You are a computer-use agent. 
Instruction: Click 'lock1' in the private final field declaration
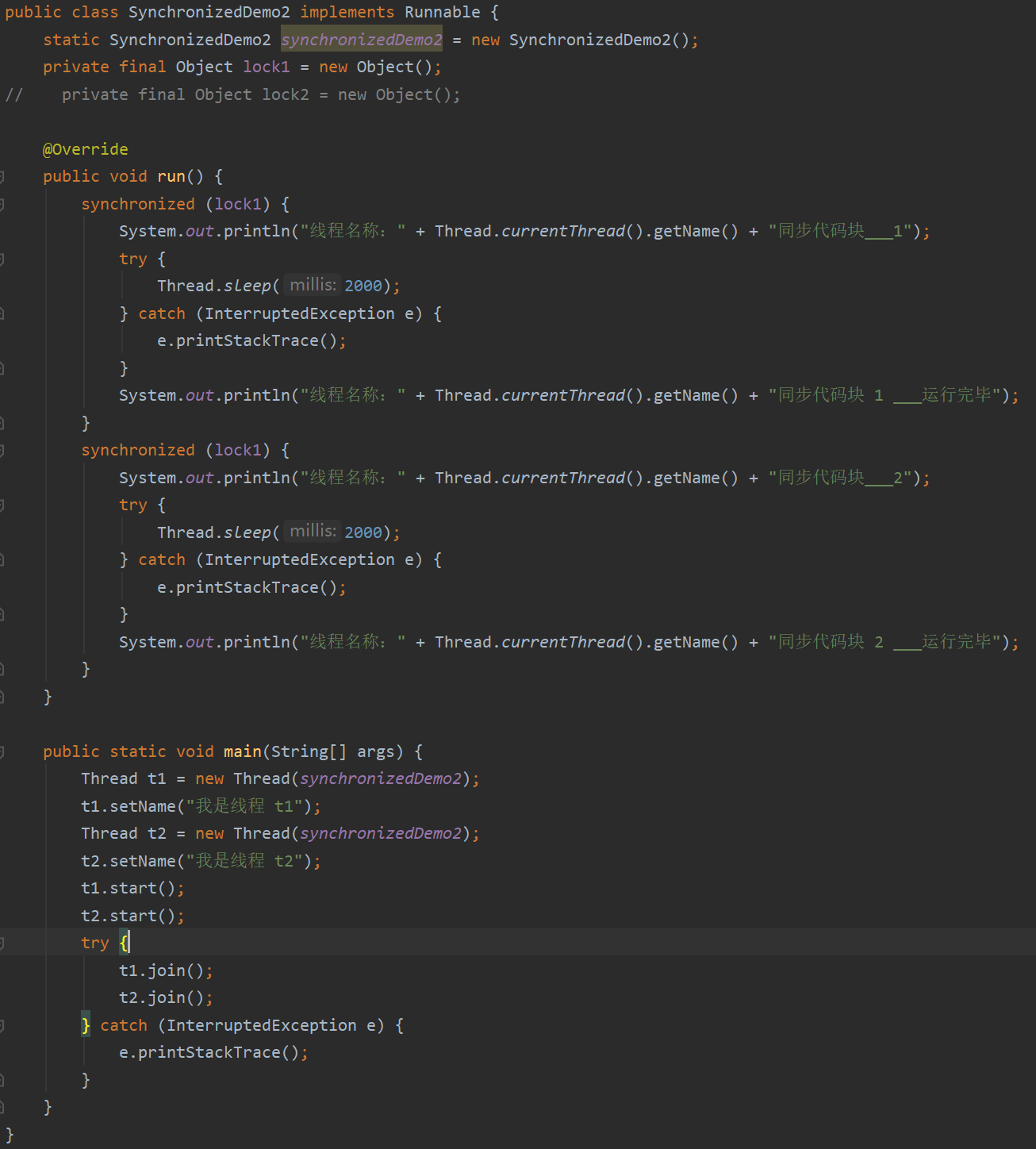click(267, 67)
